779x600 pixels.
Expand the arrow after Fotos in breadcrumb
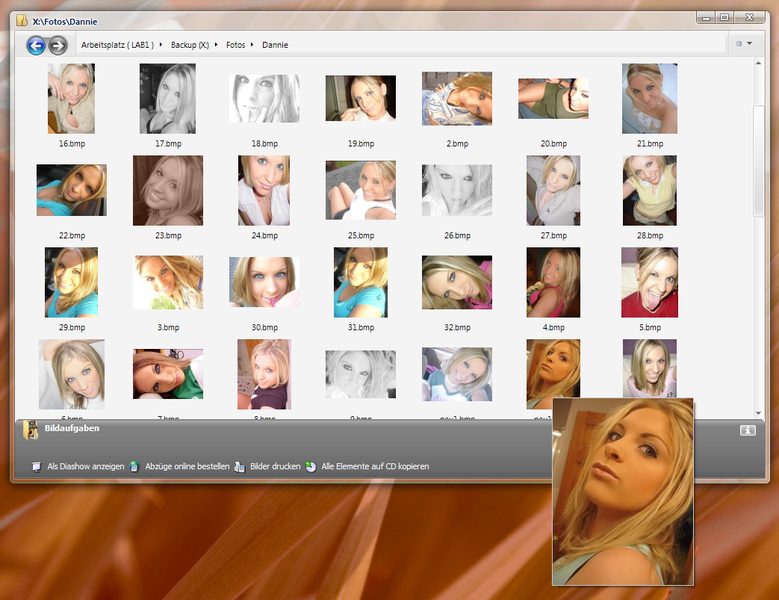pos(252,45)
